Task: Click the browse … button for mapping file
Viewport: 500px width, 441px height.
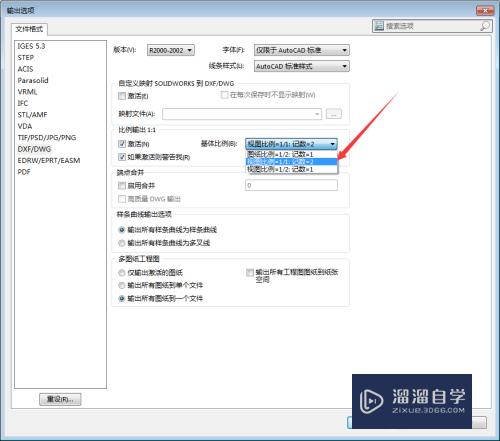Action: click(x=334, y=114)
